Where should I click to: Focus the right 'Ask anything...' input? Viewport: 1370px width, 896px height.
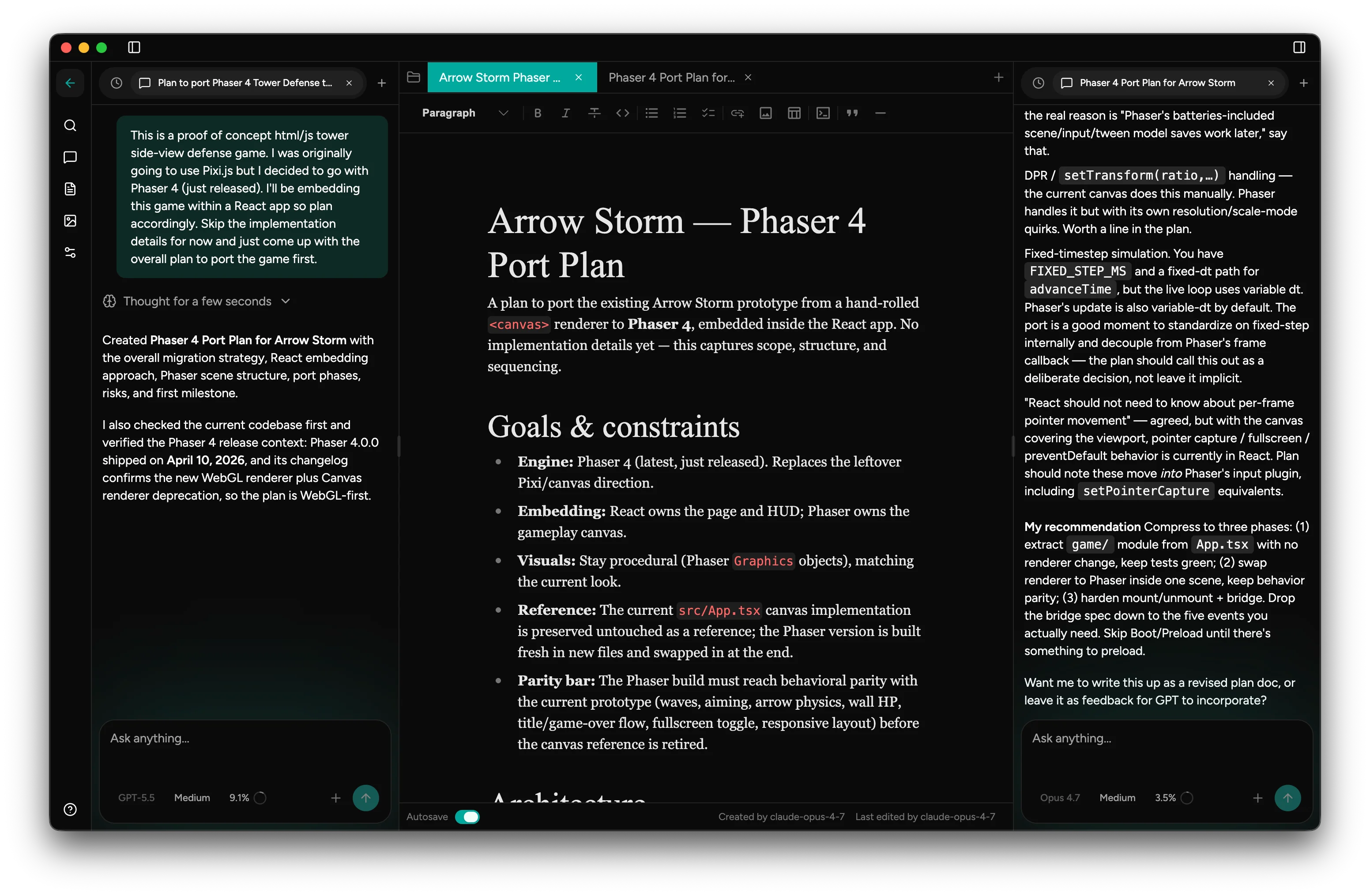pos(1167,738)
